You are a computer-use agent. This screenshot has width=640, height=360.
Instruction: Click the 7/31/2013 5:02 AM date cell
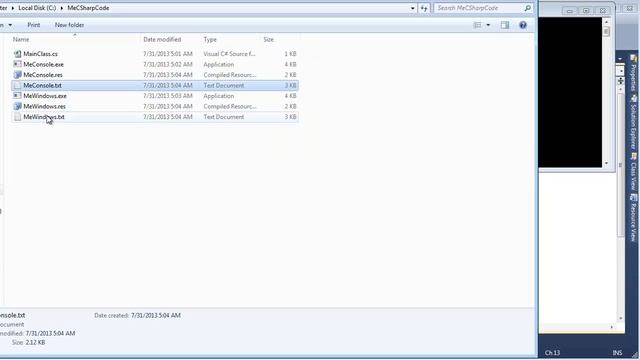[x=168, y=64]
